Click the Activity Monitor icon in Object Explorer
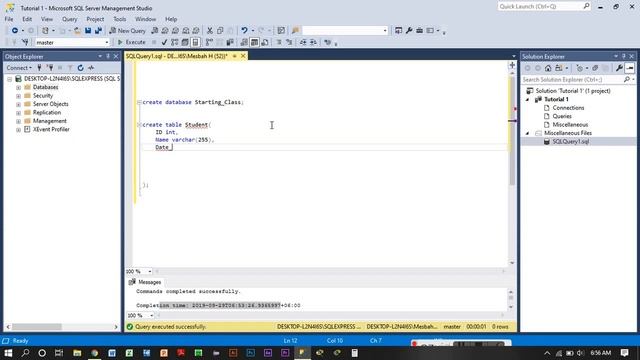Viewport: 640px width, 360px height. 91,68
